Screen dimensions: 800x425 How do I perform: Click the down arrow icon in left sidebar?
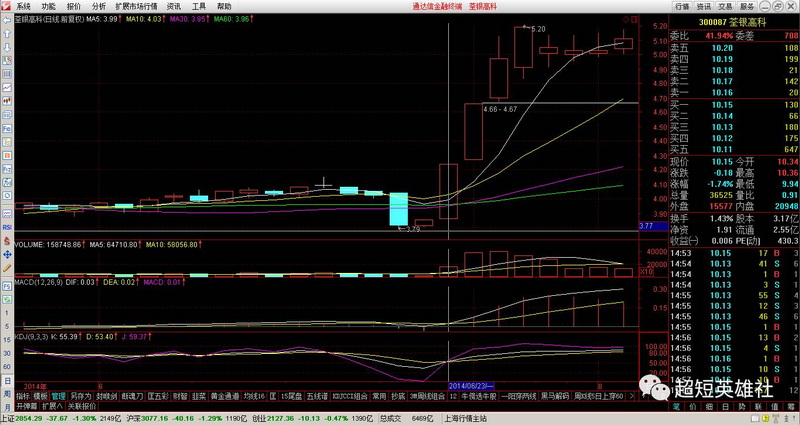[6, 49]
